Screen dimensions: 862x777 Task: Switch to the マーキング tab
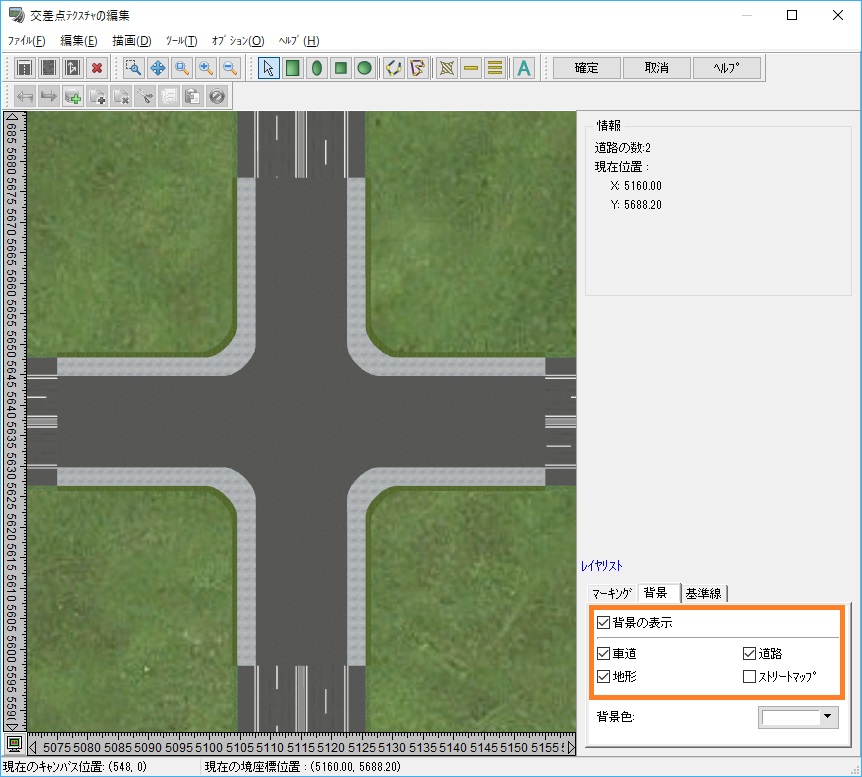(x=611, y=593)
